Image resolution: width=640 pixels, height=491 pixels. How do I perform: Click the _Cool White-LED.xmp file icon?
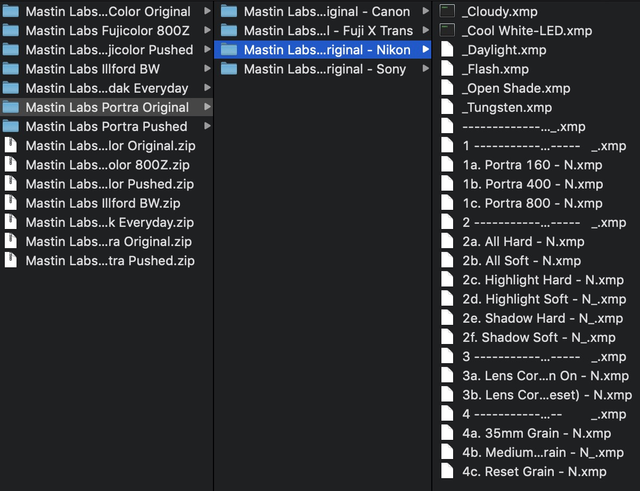coord(448,31)
